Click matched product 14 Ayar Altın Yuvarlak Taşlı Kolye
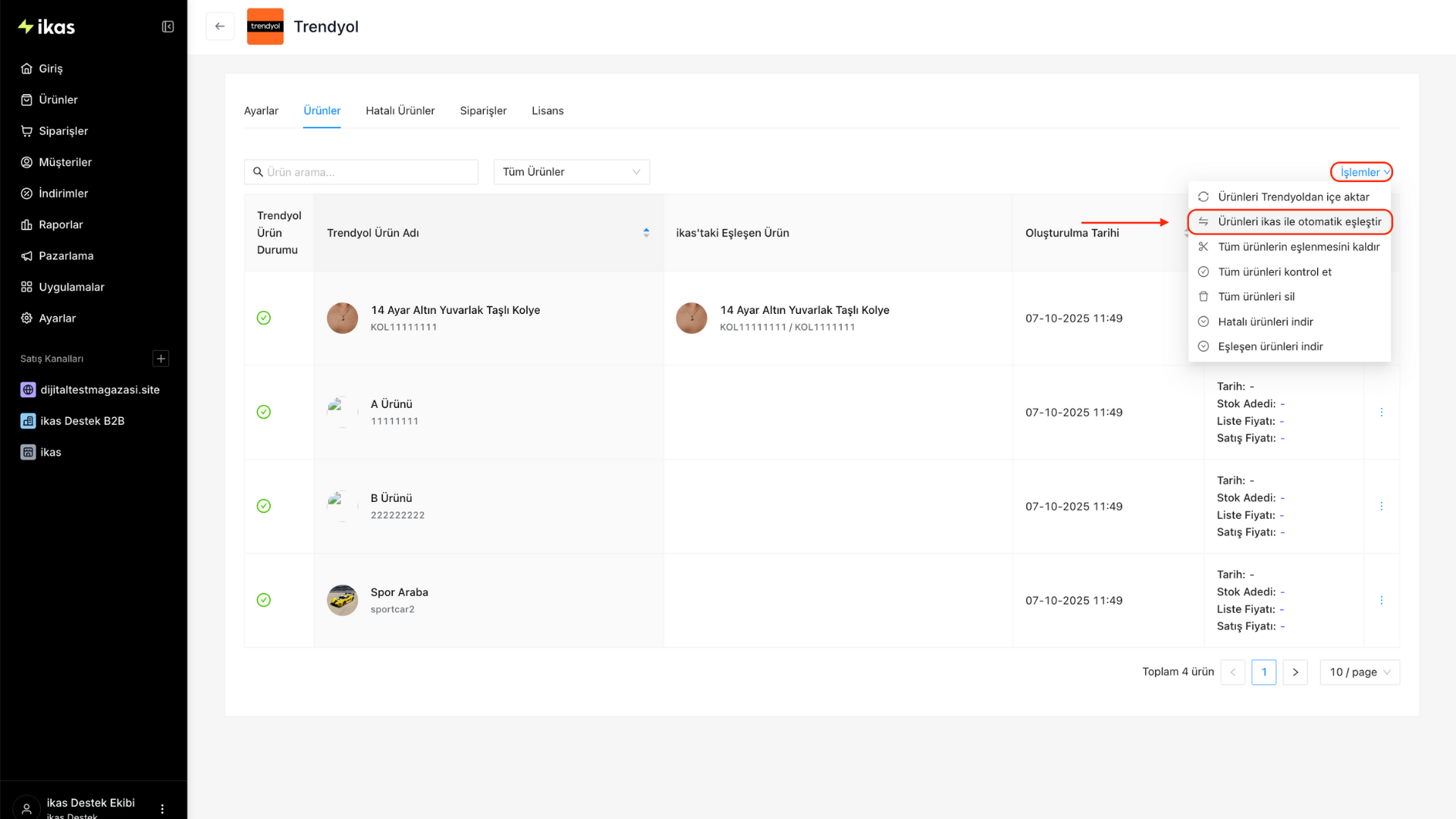 tap(805, 310)
